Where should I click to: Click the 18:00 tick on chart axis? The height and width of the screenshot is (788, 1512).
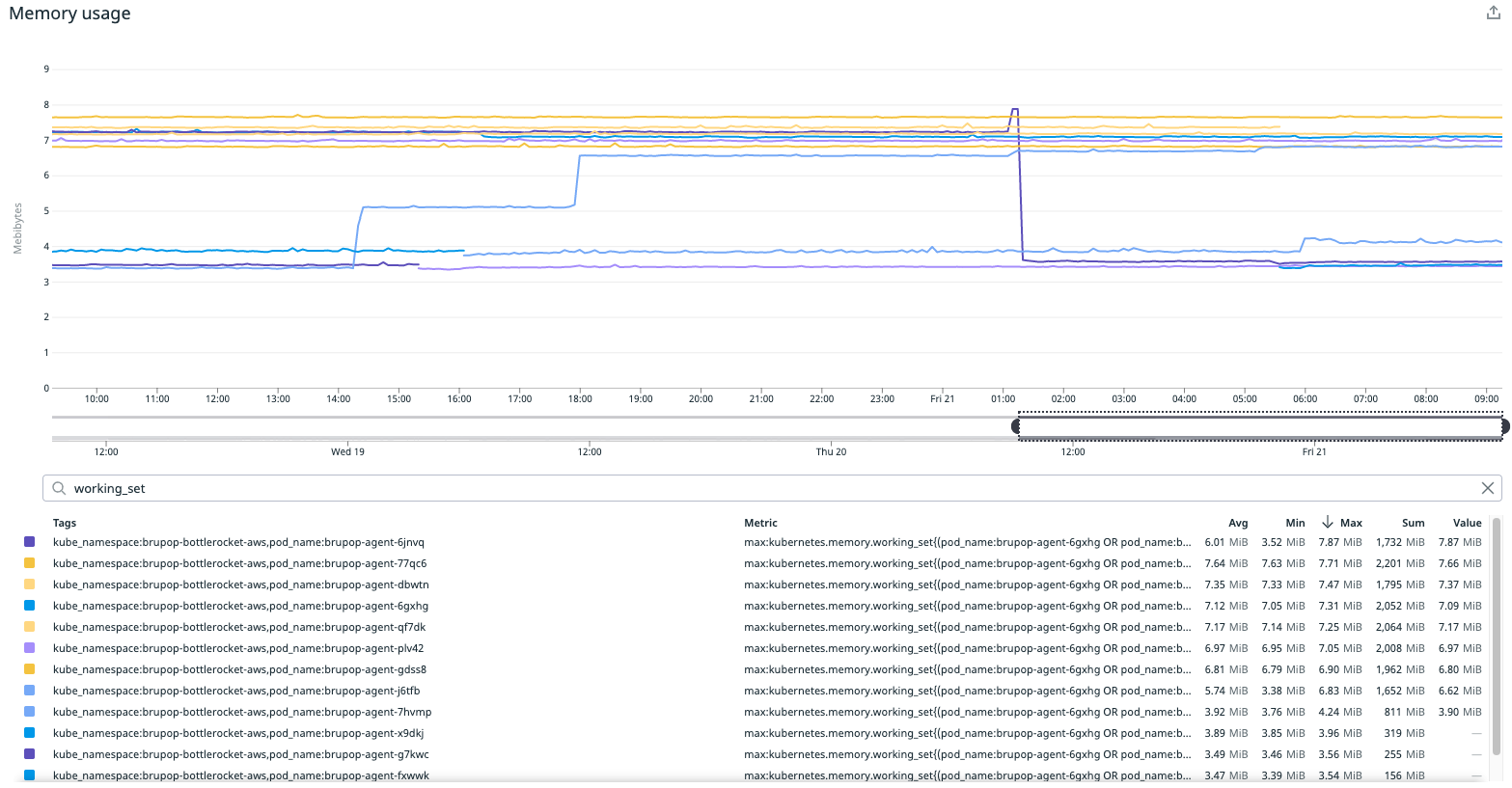(580, 398)
